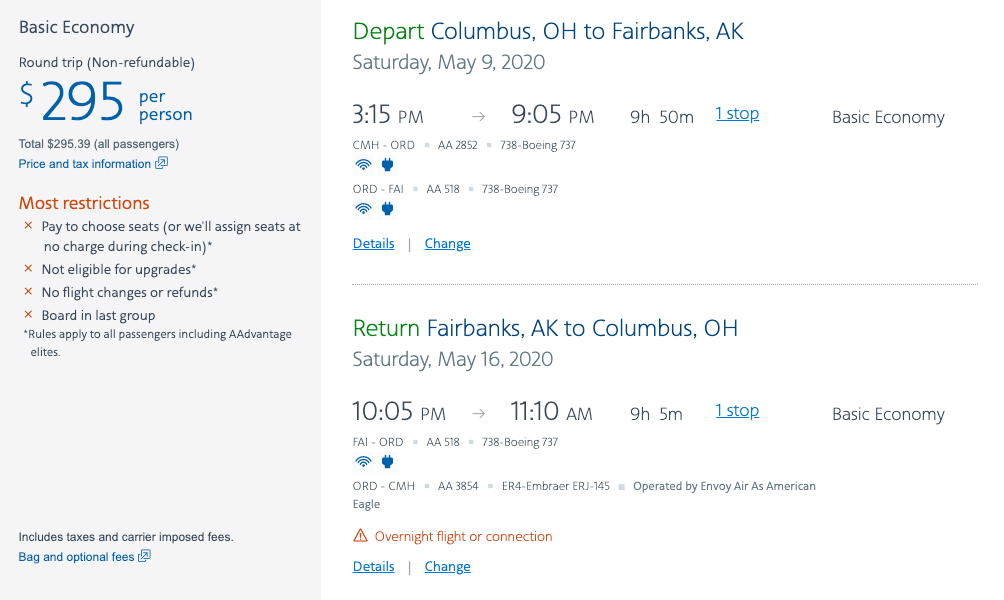Click external-link icon beside Bag and optional fees

pos(144,556)
